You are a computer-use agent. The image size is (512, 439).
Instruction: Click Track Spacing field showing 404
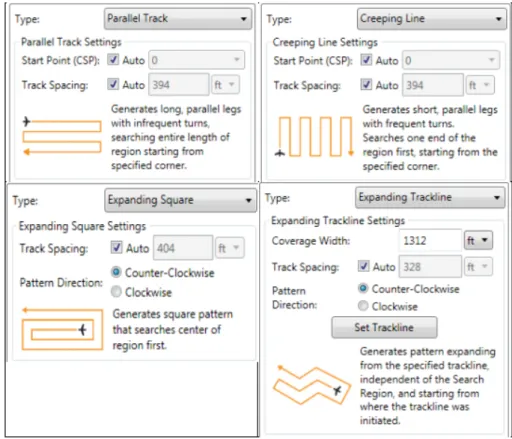point(183,248)
